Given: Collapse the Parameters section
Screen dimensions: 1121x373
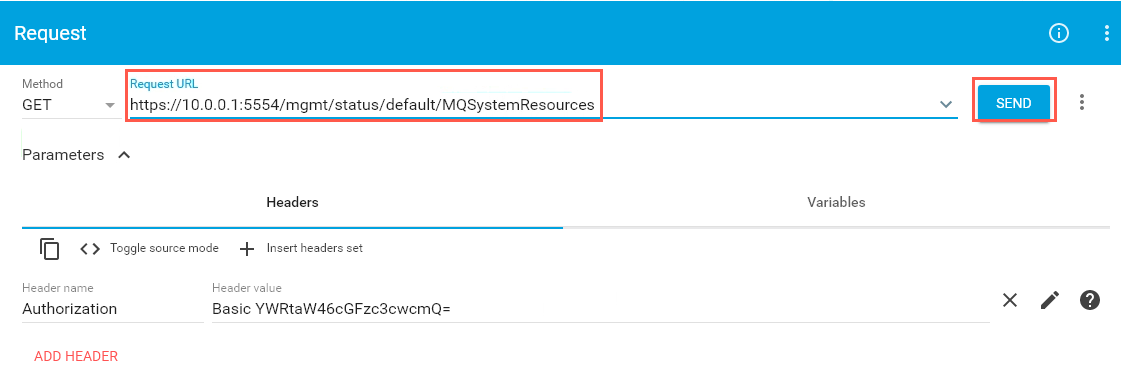Looking at the screenshot, I should (76, 155).
